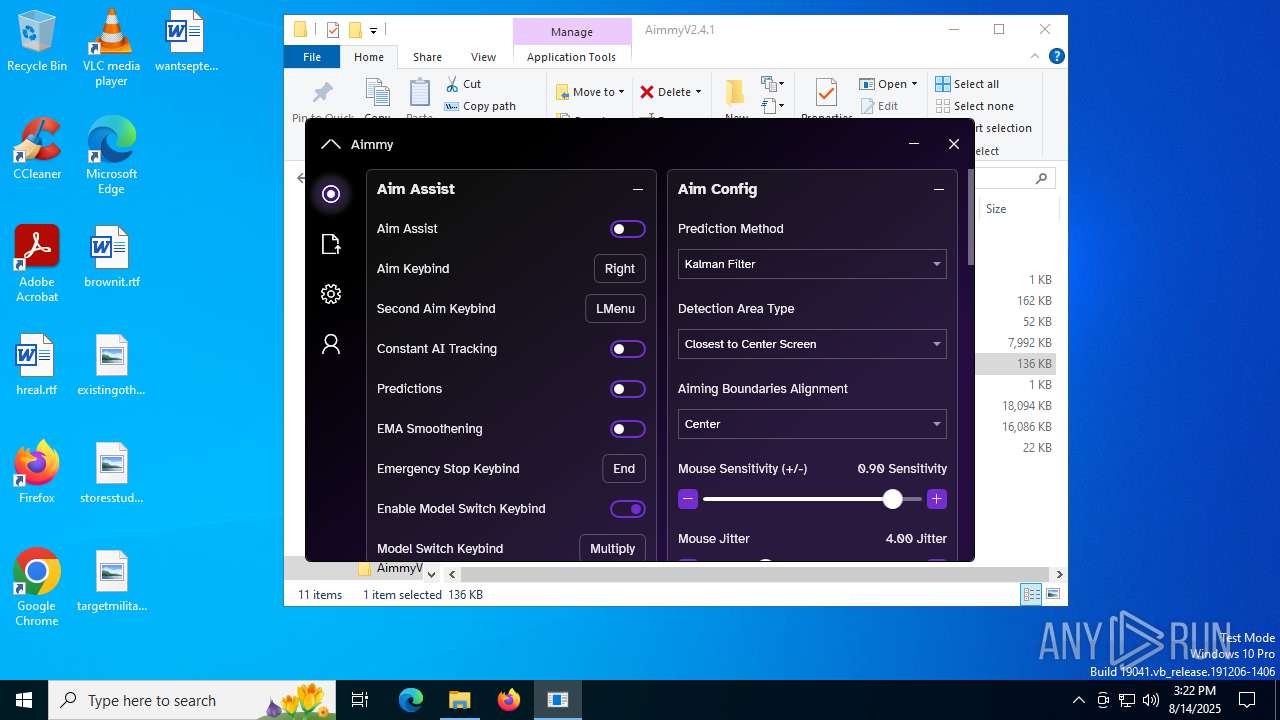Switch to Home ribbon tab
Screen dimensions: 1280x720
(369, 57)
